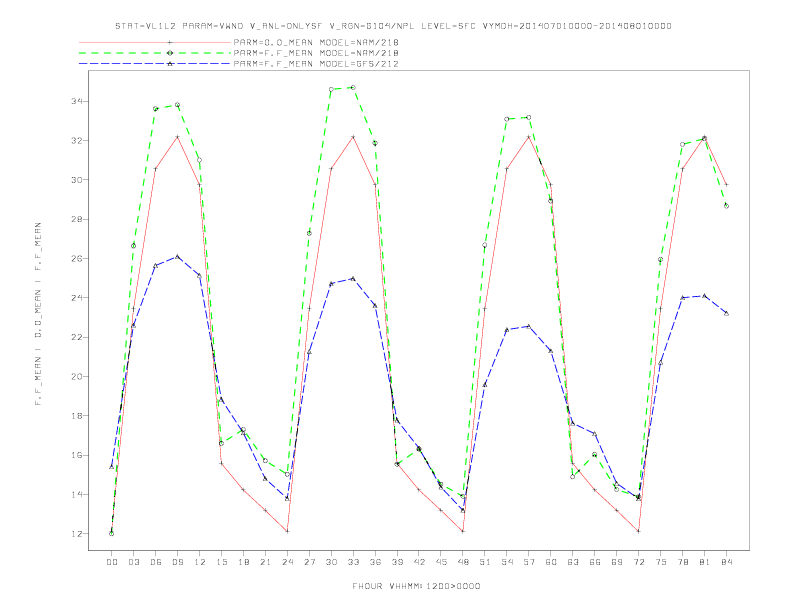Click y-axis tick label 12

click(77, 534)
